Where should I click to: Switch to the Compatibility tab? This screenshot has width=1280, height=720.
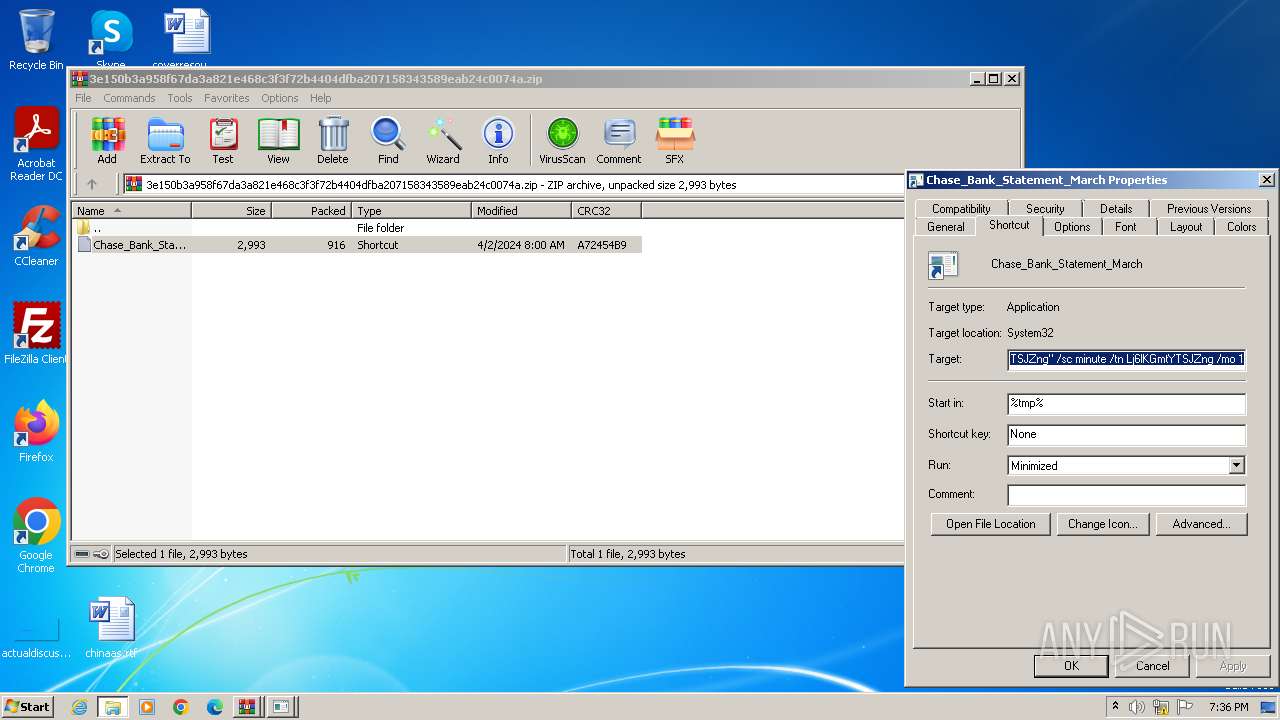coord(961,208)
